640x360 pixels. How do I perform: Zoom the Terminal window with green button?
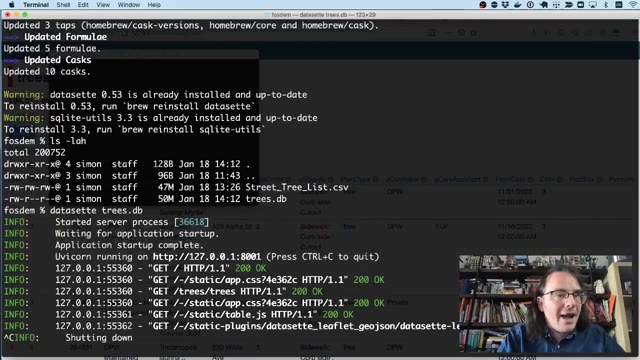click(25, 14)
